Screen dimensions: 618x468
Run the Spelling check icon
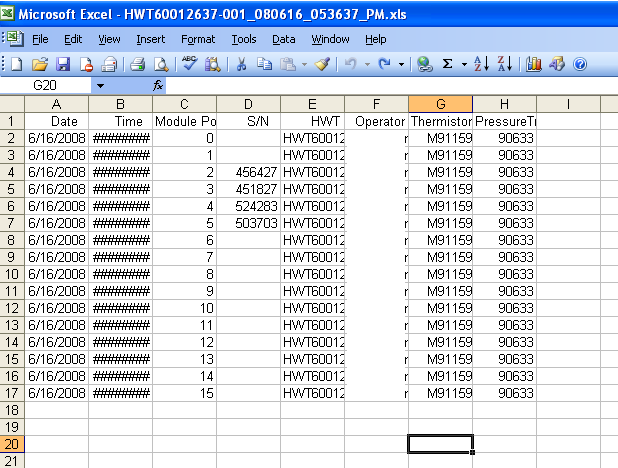(x=189, y=64)
